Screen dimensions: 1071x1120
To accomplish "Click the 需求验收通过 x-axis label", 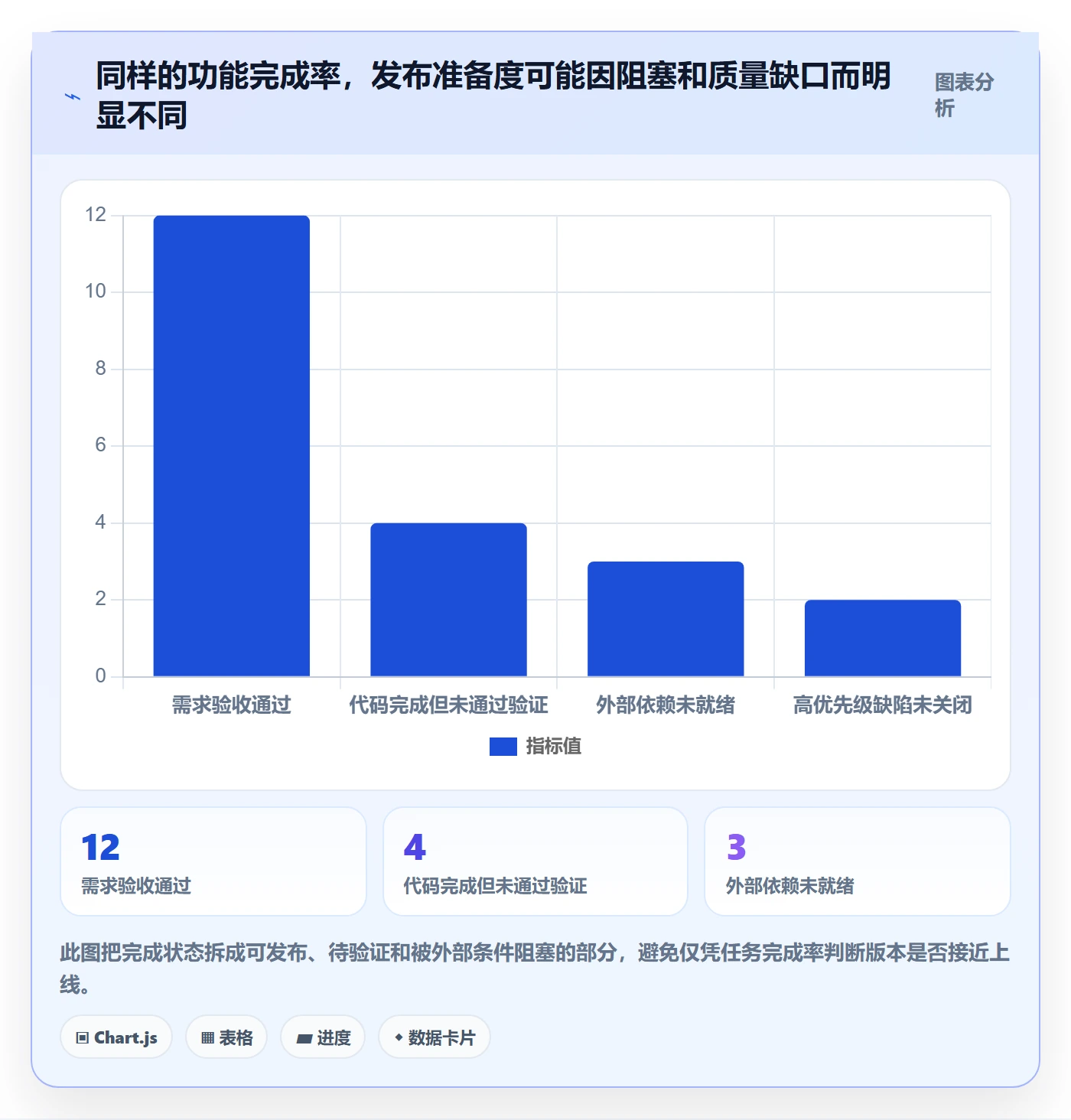I will pos(232,705).
